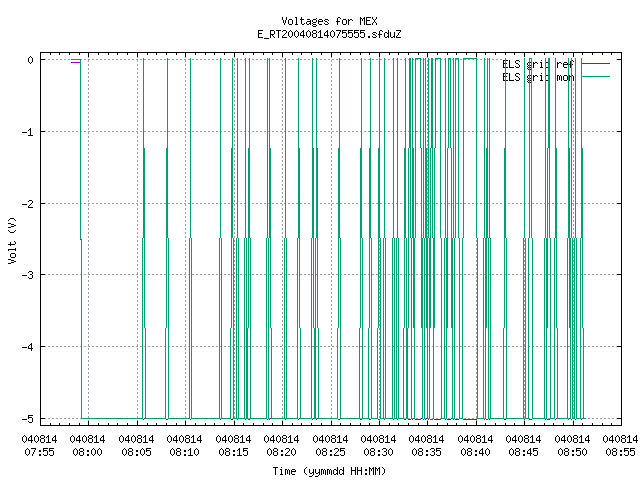Viewport: 640px width, 480px height.
Task: Click the 08:30 time tick label
Action: [x=378, y=452]
